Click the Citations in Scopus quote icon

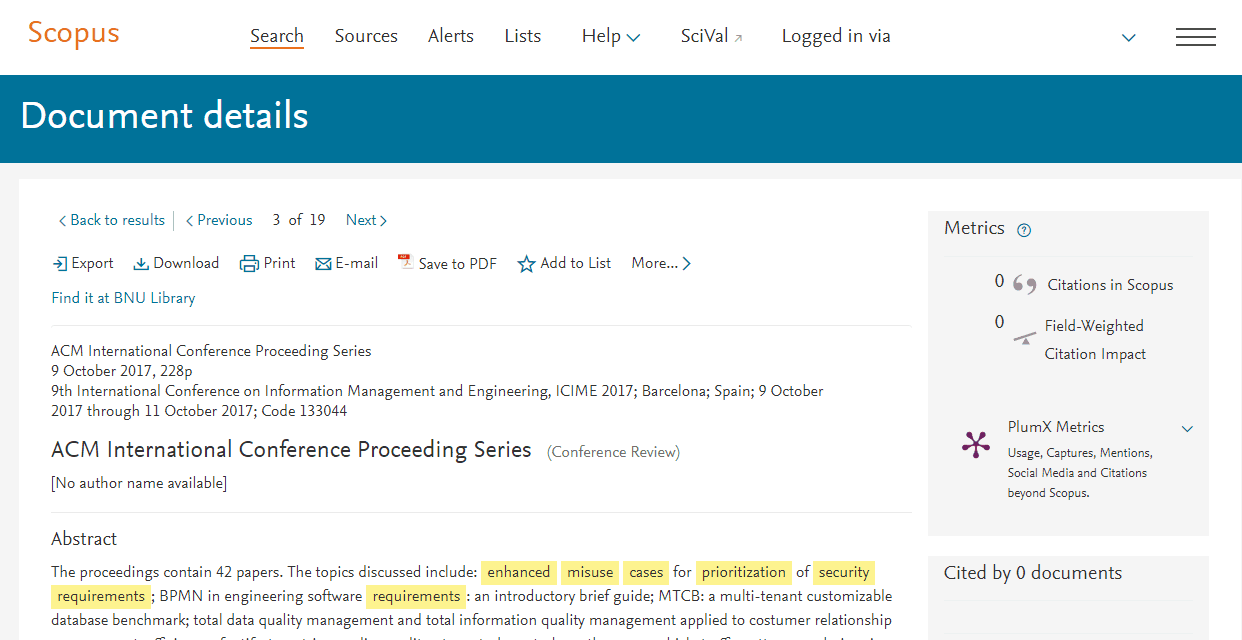click(x=1024, y=285)
